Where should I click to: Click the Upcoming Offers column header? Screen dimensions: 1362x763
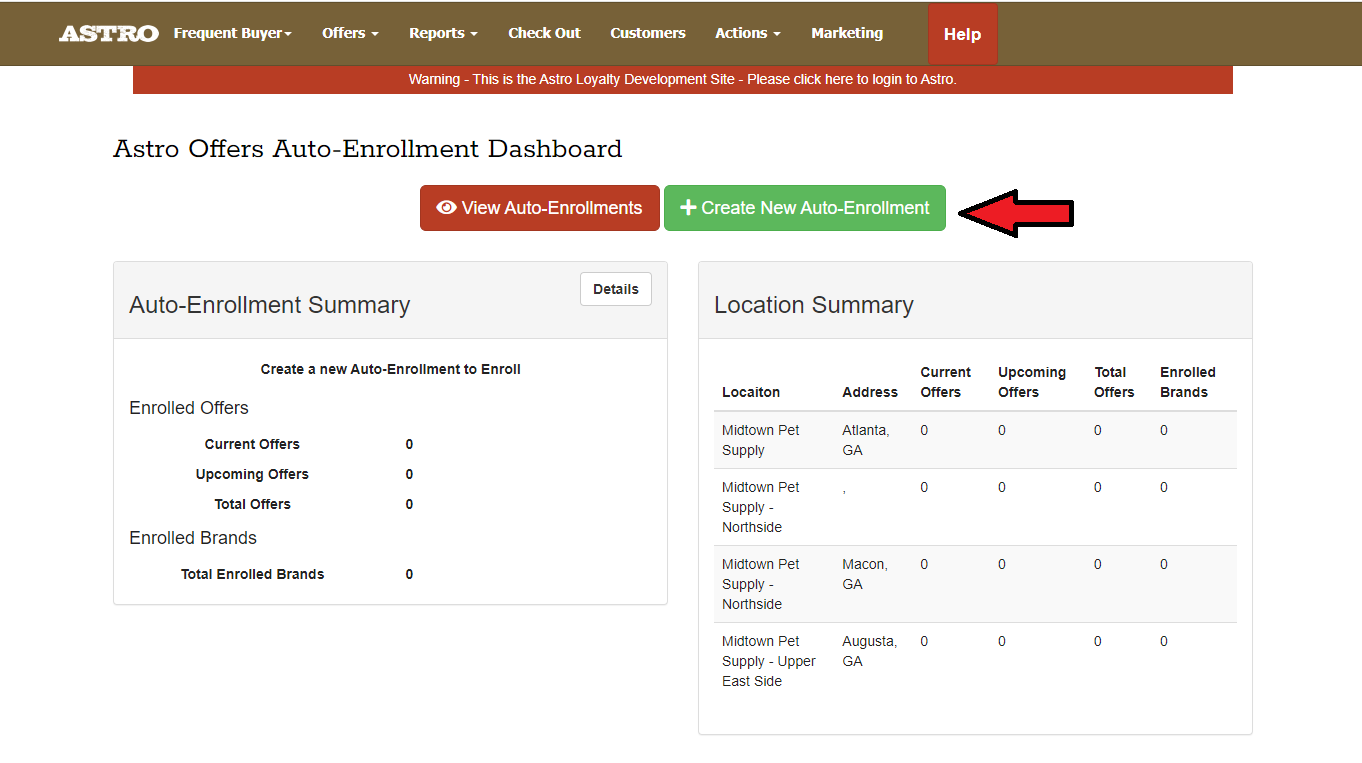pos(1031,382)
